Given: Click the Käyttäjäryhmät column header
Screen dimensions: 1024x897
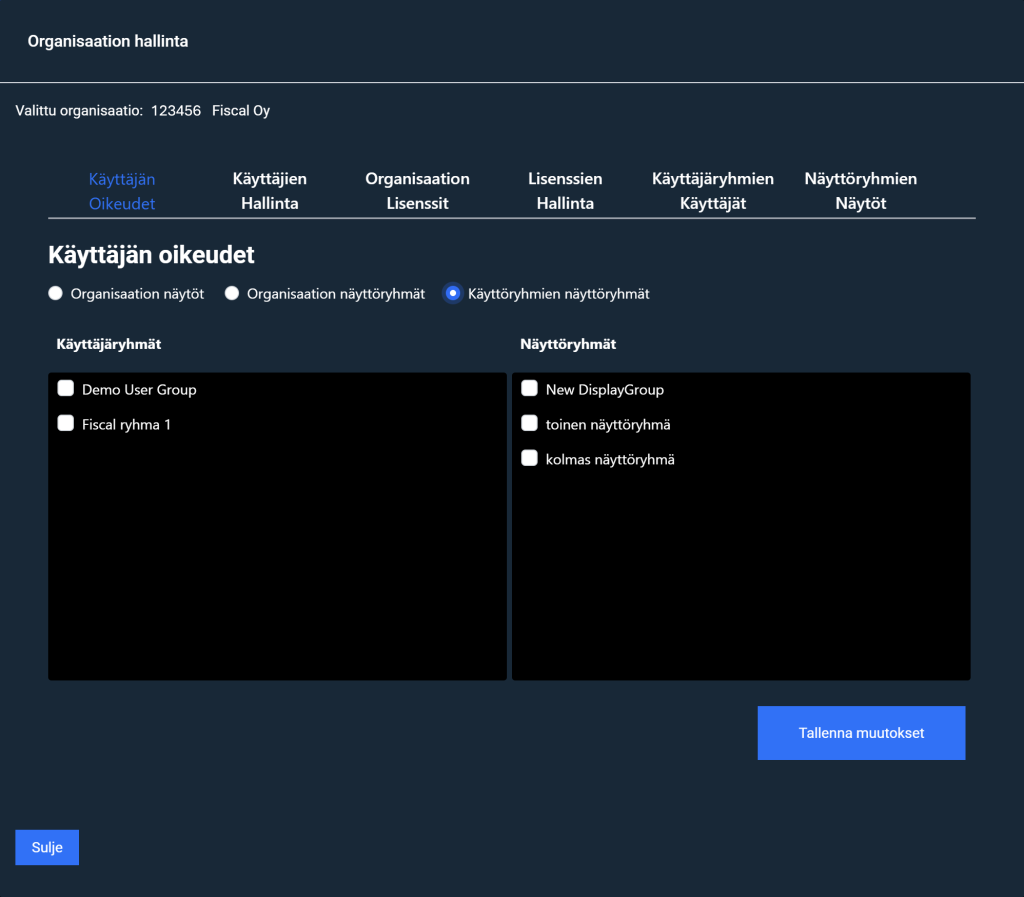Looking at the screenshot, I should [109, 344].
